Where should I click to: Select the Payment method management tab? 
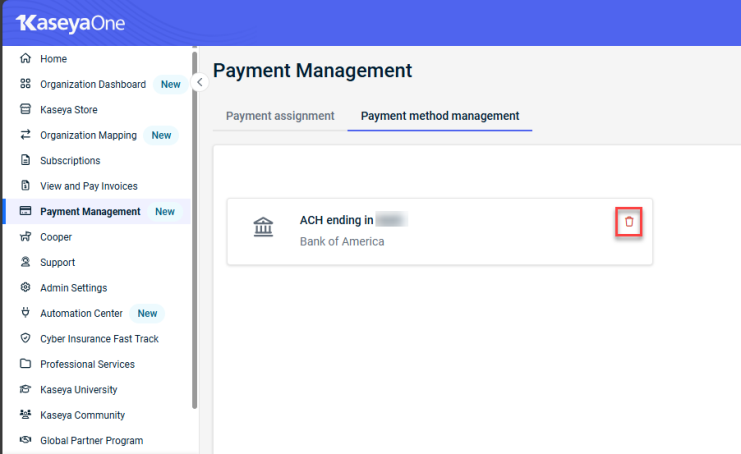(x=440, y=116)
